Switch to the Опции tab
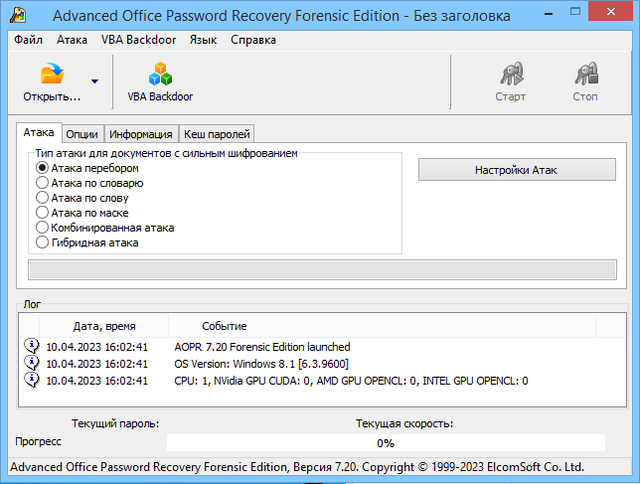Screen dimensions: 640x484 coord(81,134)
